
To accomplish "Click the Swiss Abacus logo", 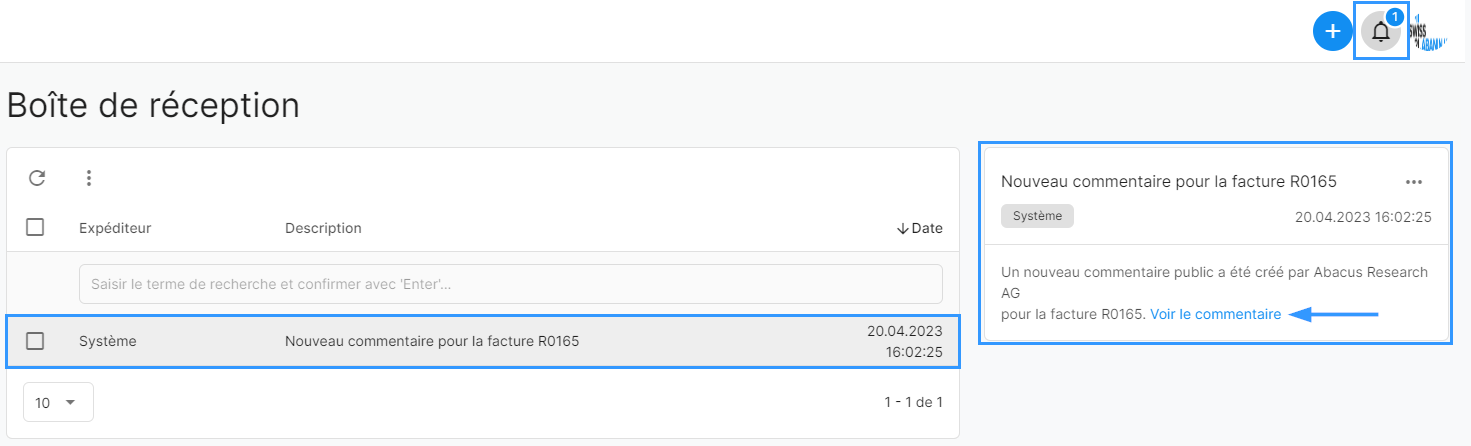I will pos(1434,33).
